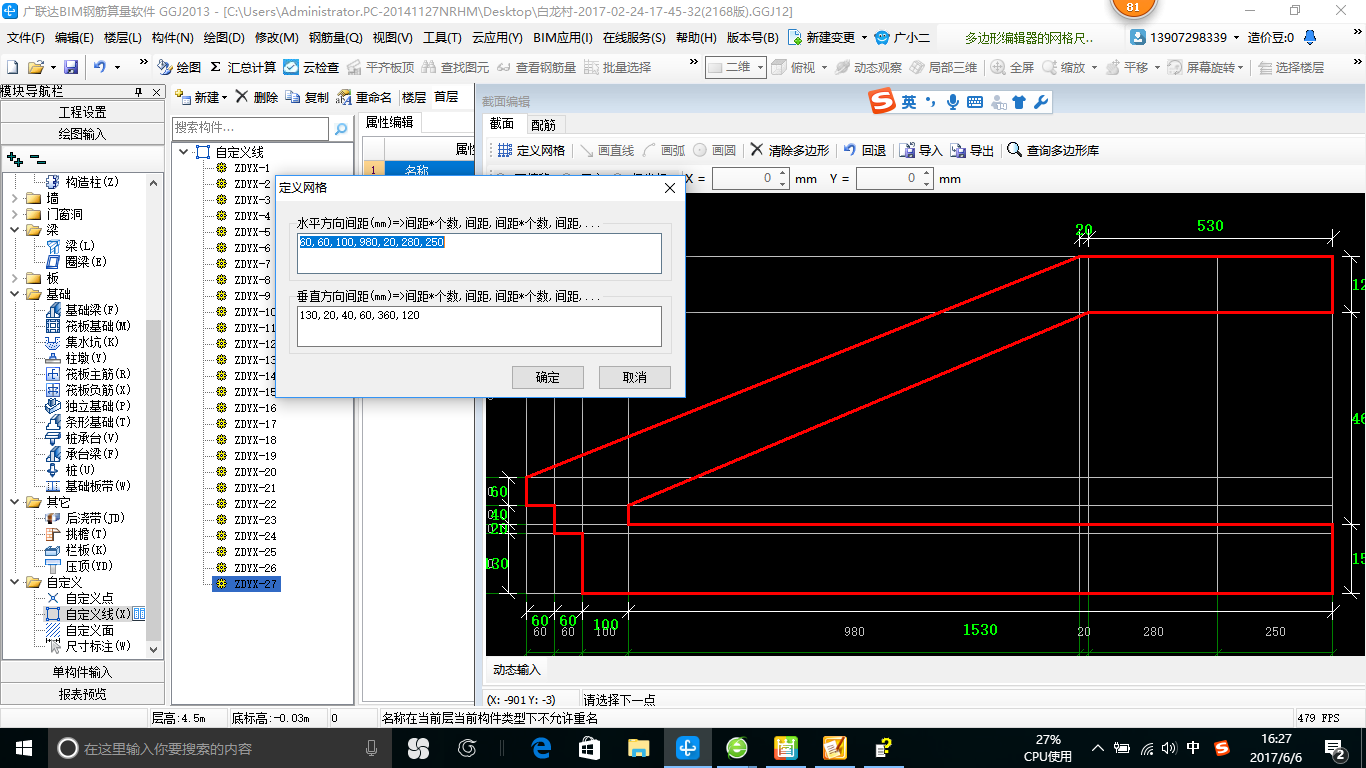Delete the component with 删除
Viewport: 1366px width, 768px height.
click(x=257, y=97)
